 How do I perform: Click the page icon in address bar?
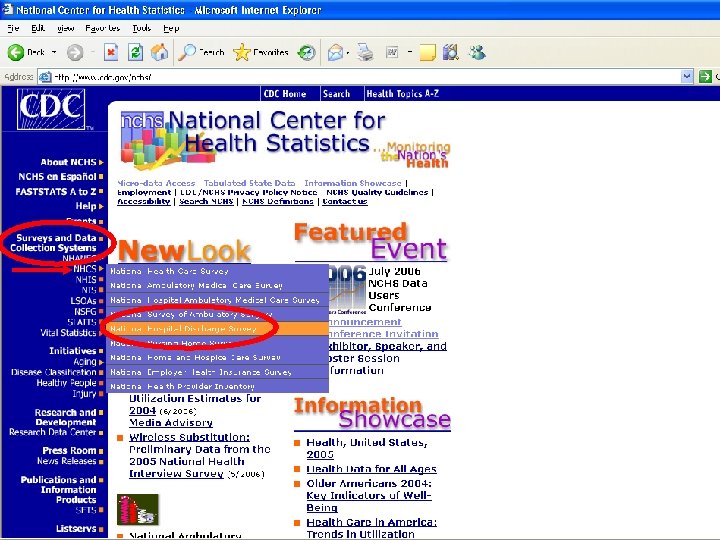45,77
